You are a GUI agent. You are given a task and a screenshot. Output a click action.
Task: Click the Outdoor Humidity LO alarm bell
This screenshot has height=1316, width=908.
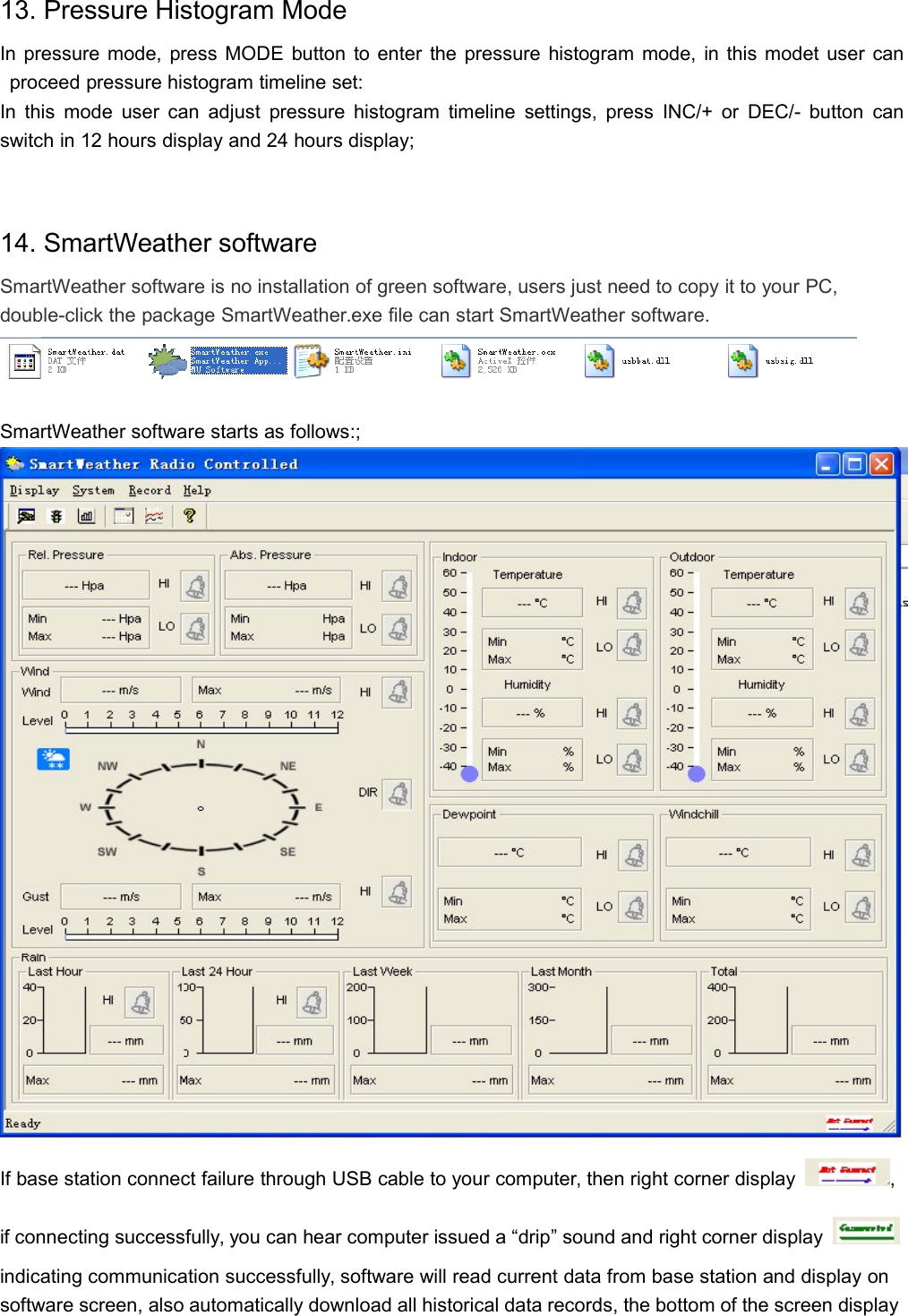[860, 761]
